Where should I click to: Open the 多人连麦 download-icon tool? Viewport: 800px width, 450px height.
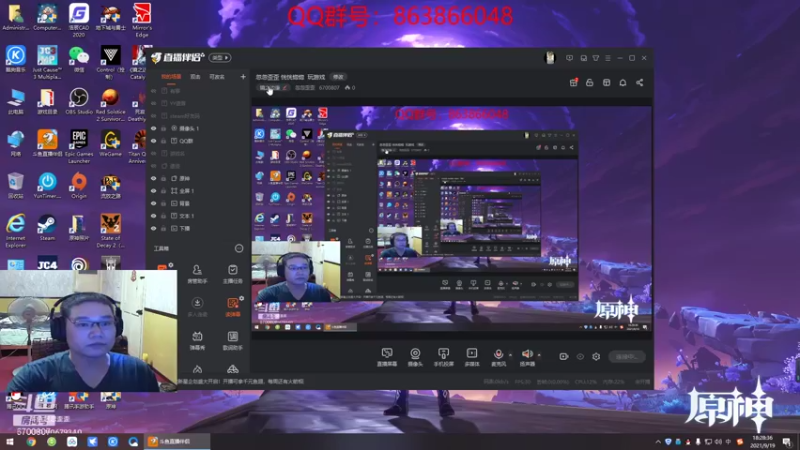pyautogui.click(x=197, y=307)
